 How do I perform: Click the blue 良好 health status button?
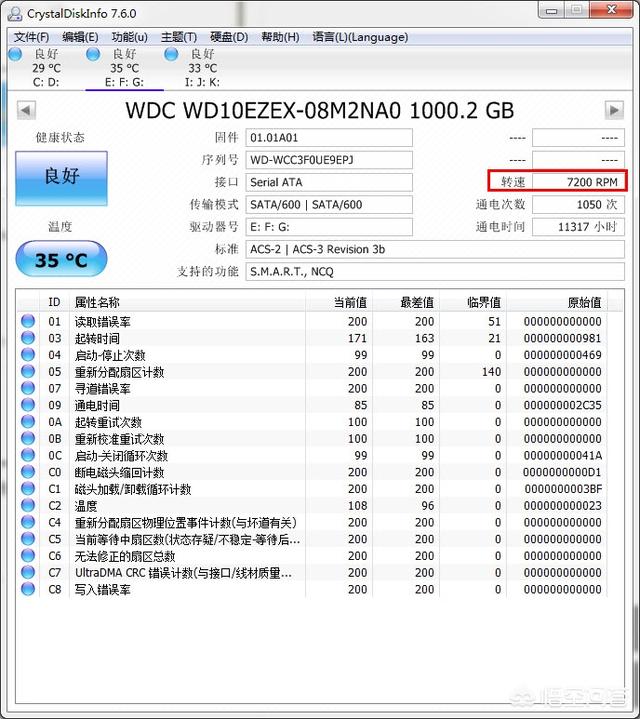[x=61, y=178]
